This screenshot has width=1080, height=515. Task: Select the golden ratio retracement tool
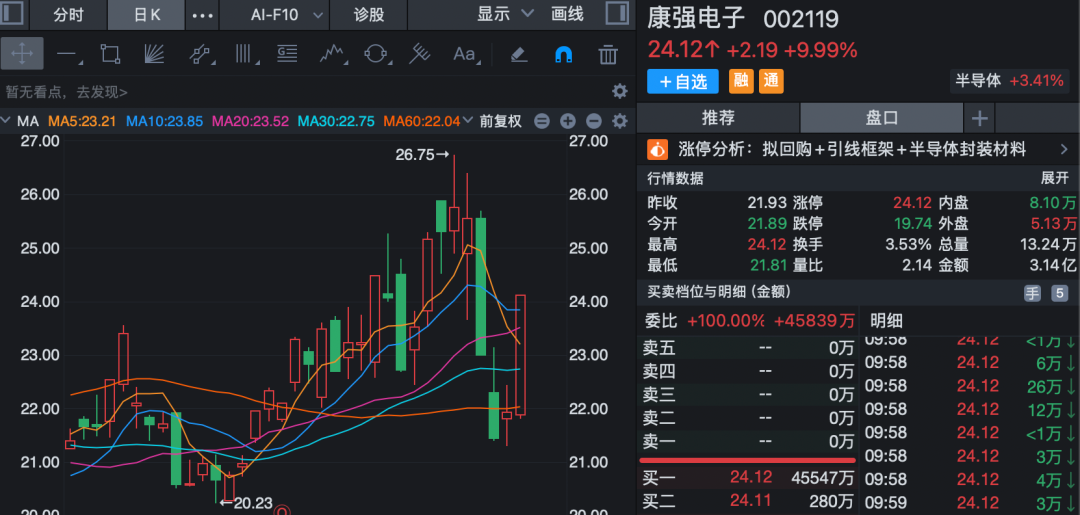coord(287,54)
